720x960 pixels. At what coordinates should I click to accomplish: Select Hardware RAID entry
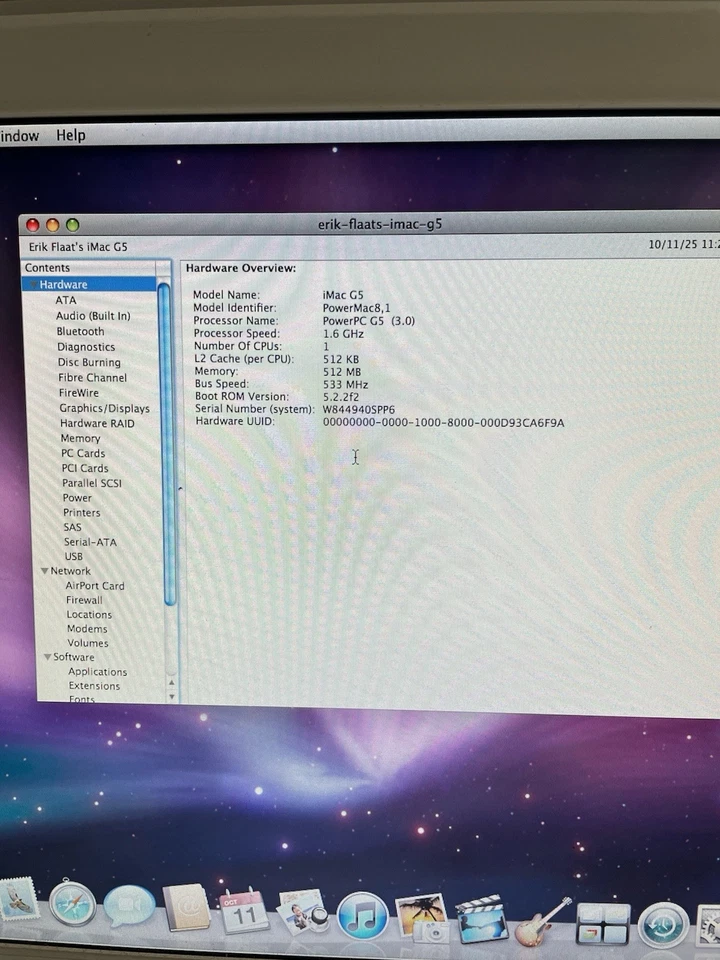pos(97,423)
